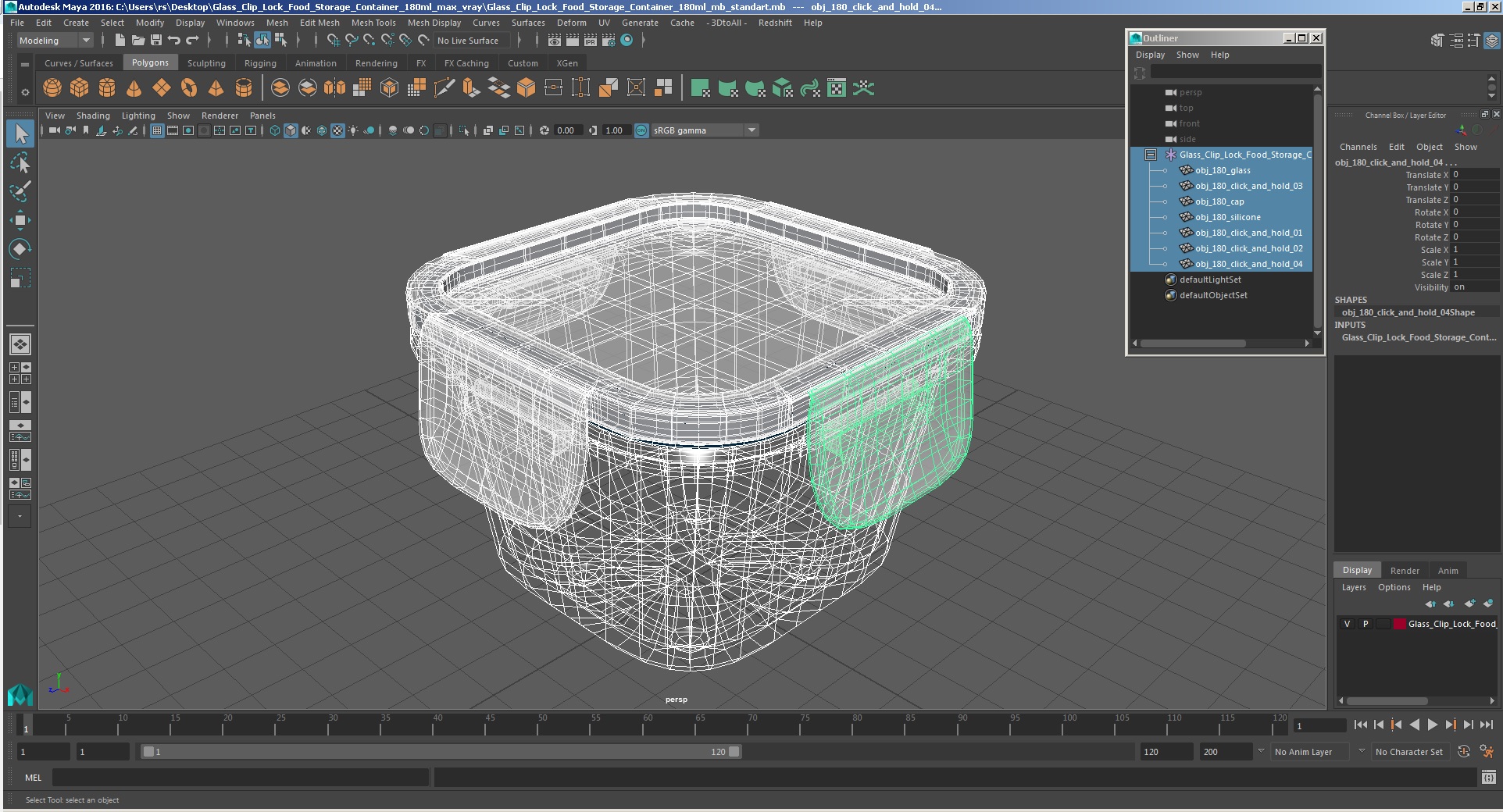
Task: Click the Redo arrow icon
Action: [x=192, y=41]
